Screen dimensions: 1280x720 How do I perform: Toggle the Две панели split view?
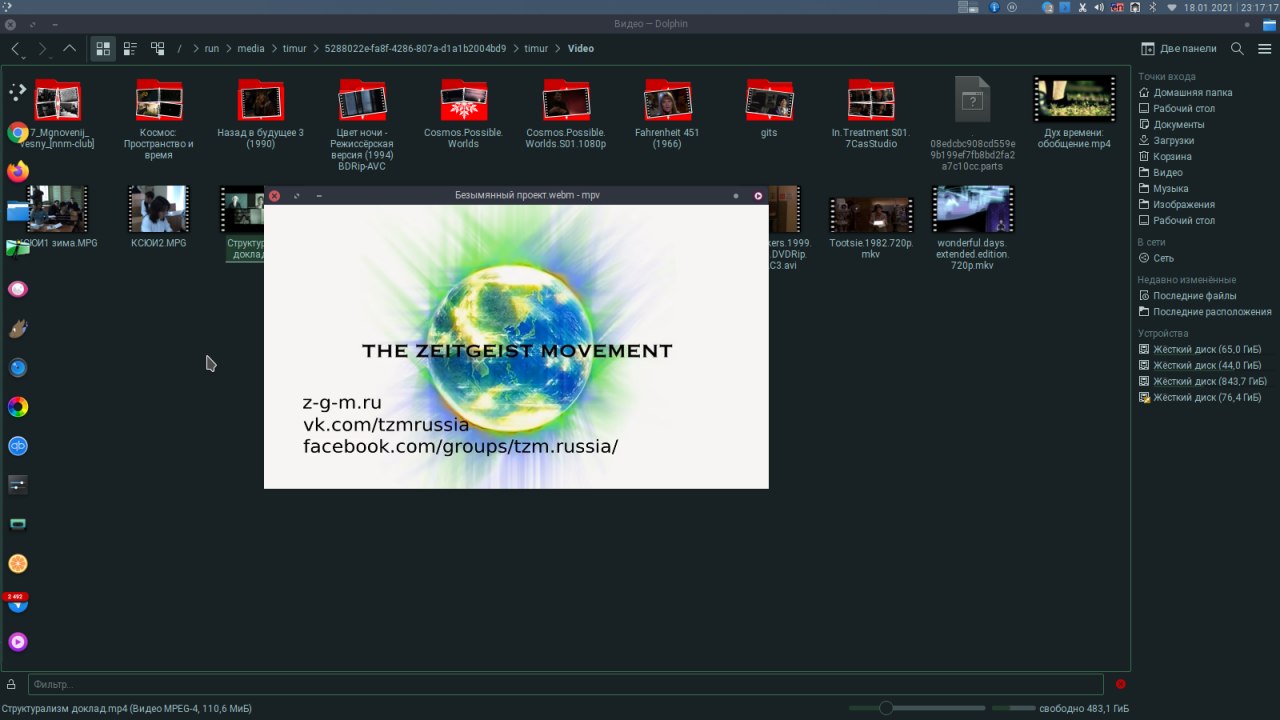click(x=1179, y=48)
